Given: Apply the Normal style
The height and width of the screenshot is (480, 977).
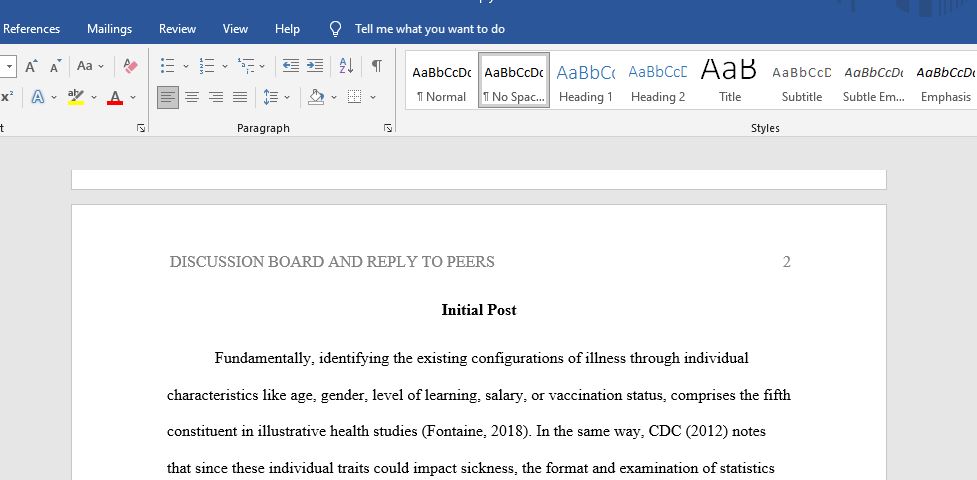Looking at the screenshot, I should (442, 82).
